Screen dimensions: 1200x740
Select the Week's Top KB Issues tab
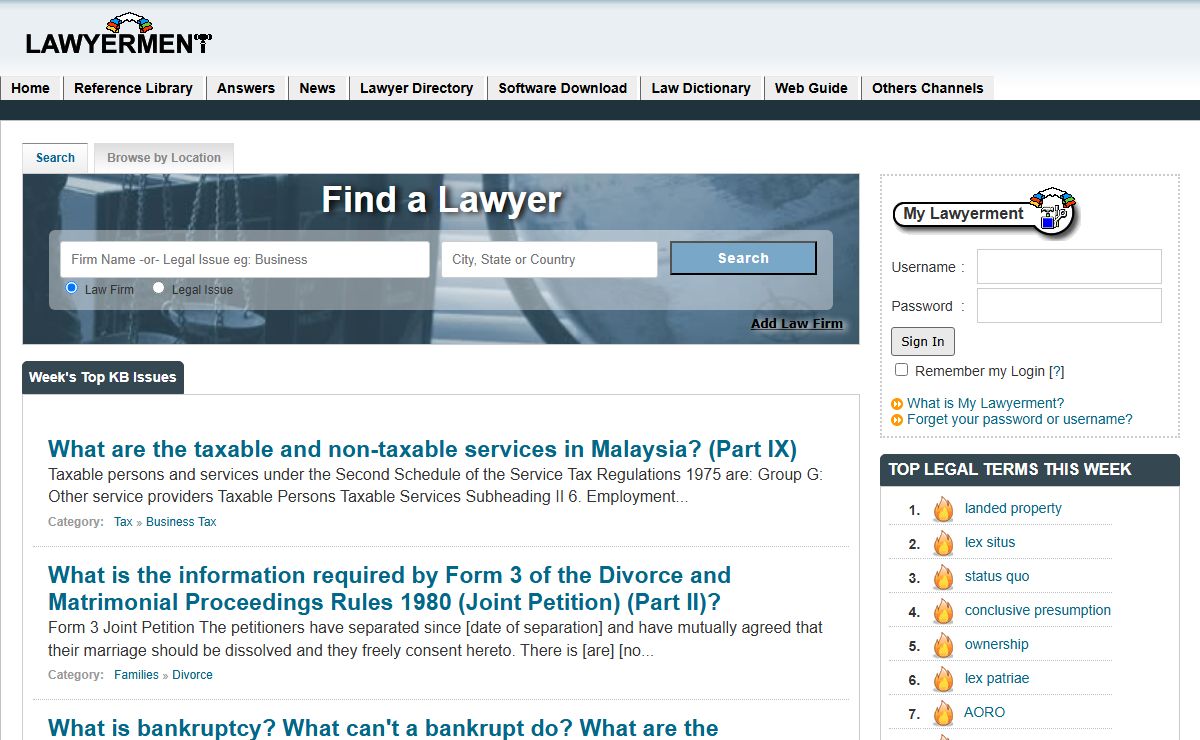pyautogui.click(x=102, y=377)
